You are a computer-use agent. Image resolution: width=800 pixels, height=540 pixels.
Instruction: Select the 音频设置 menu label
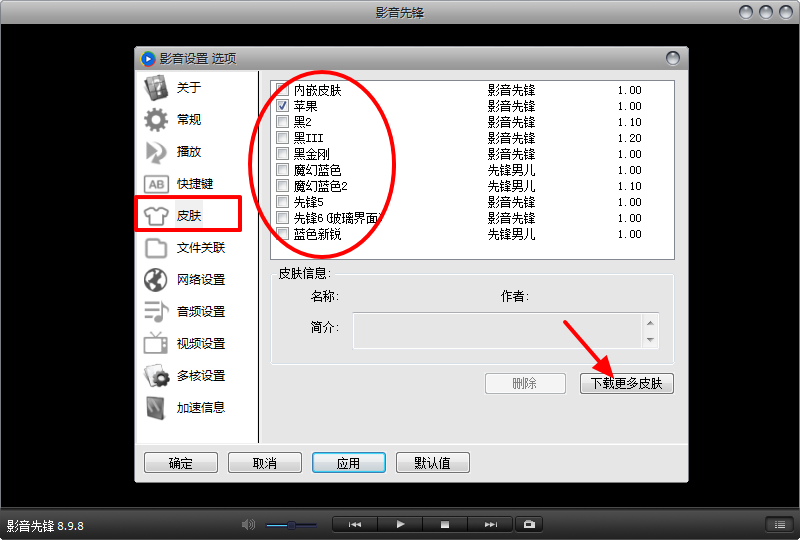point(201,312)
